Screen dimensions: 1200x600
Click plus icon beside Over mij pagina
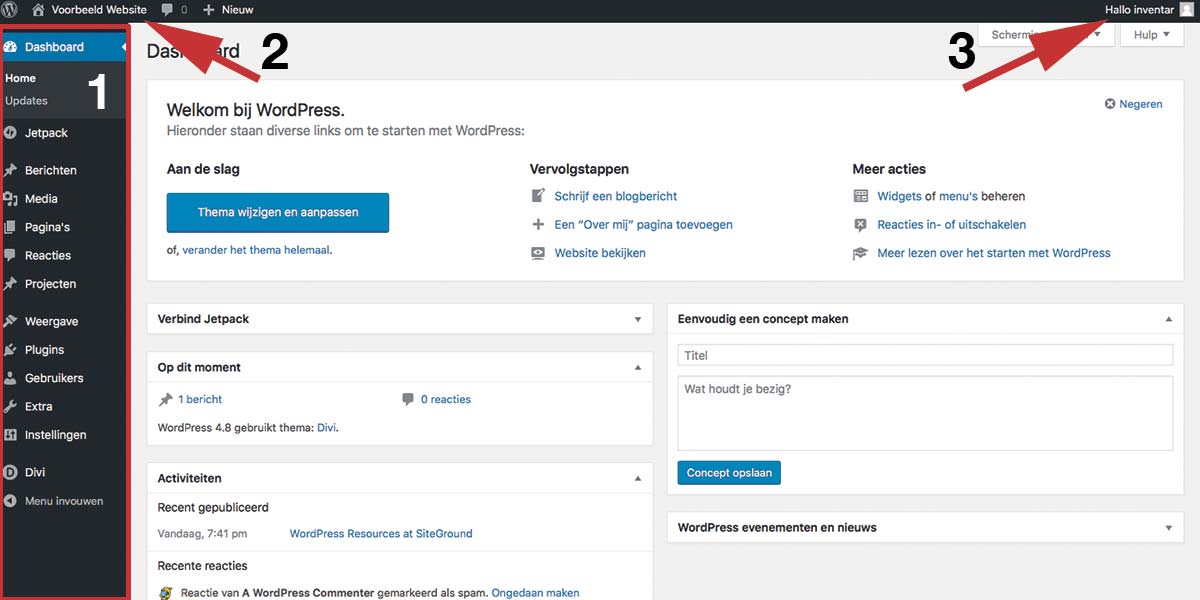coord(538,225)
